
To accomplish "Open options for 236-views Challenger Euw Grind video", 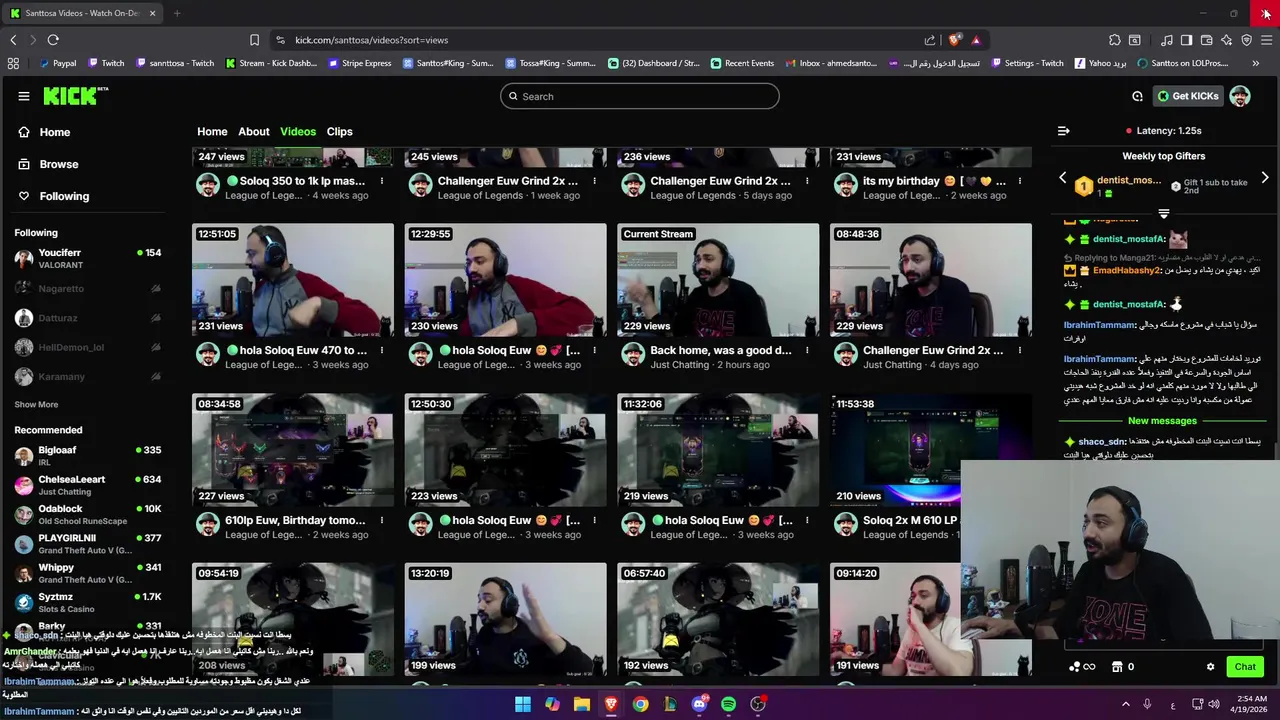I will point(806,181).
